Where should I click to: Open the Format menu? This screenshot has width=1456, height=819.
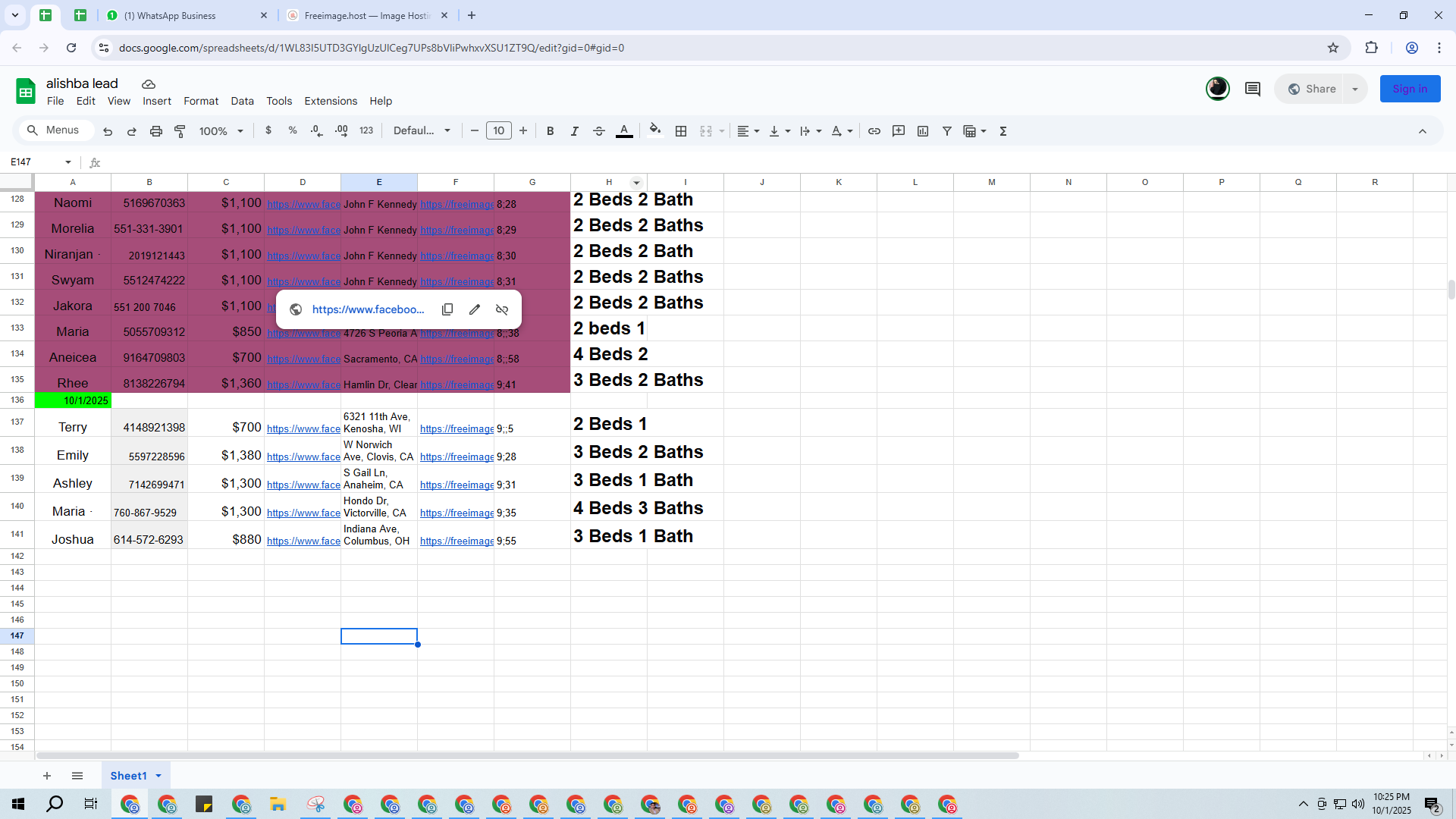coord(201,101)
